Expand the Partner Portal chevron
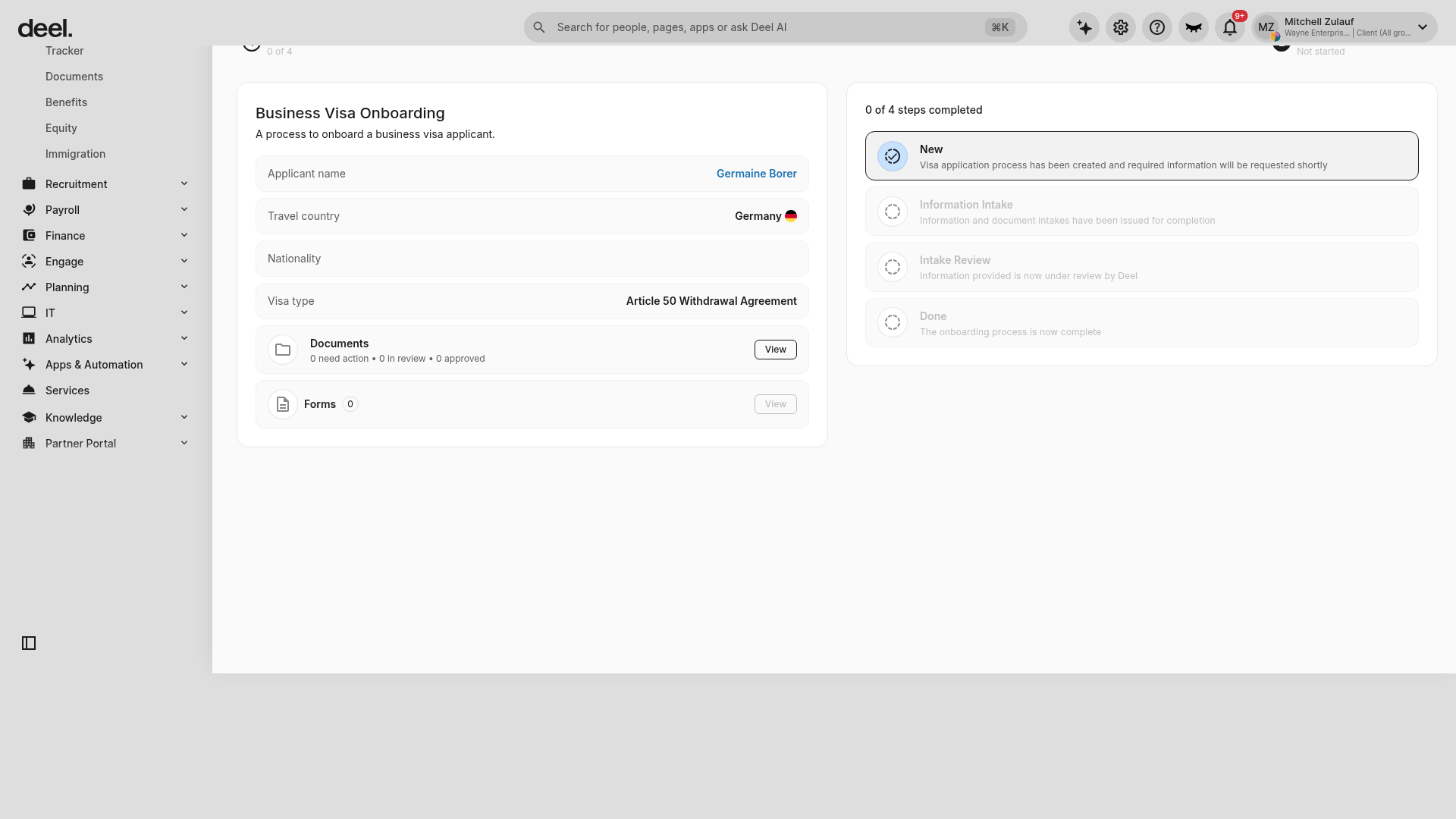The height and width of the screenshot is (819, 1456). (x=184, y=443)
